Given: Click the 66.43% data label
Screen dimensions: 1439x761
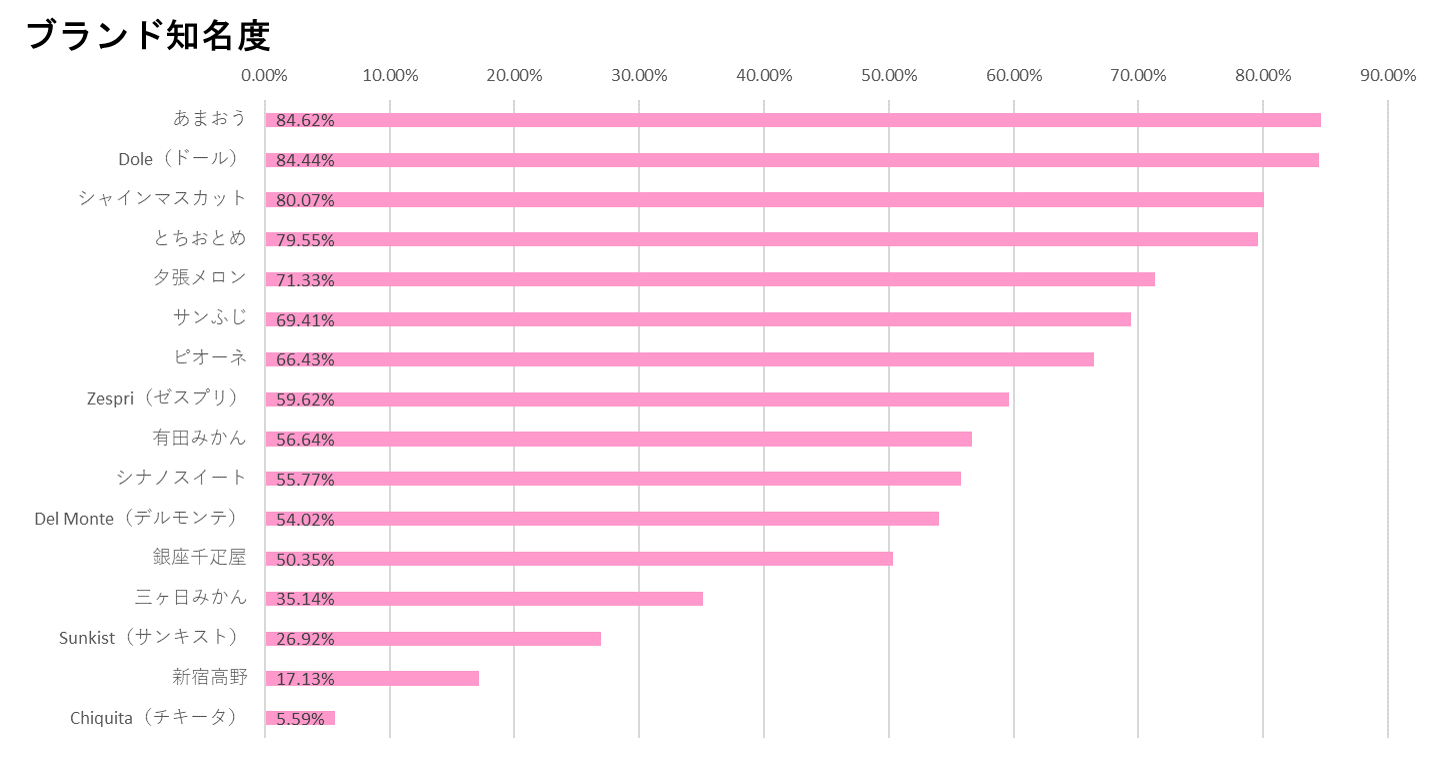Looking at the screenshot, I should point(305,360).
